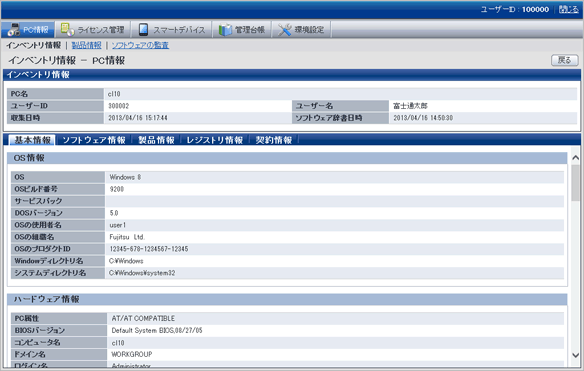Click the ユーザーID 100000 header text
Screen dimensions: 584x371
pyautogui.click(x=515, y=9)
